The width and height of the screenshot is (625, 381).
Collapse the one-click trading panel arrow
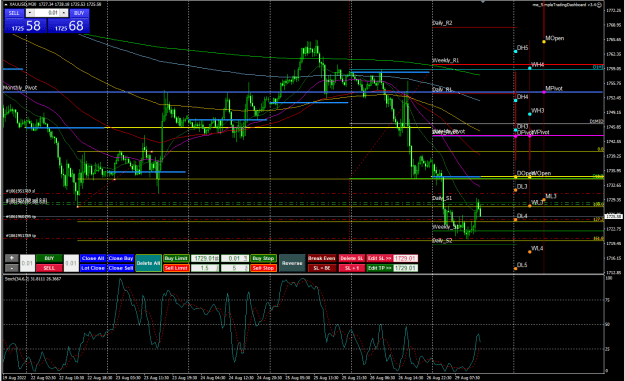(6, 4)
